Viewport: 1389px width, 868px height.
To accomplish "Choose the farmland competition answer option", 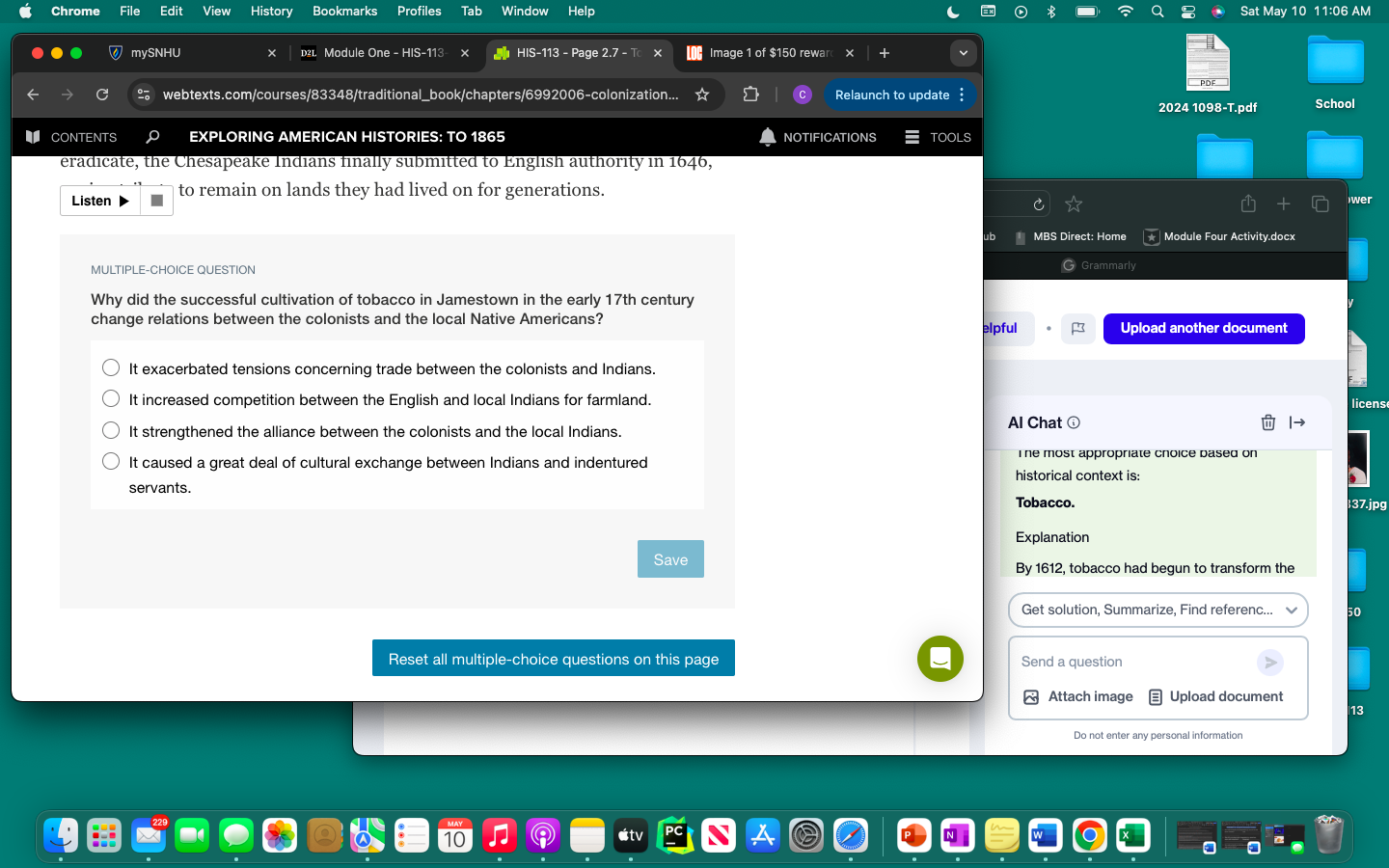I will pyautogui.click(x=111, y=399).
